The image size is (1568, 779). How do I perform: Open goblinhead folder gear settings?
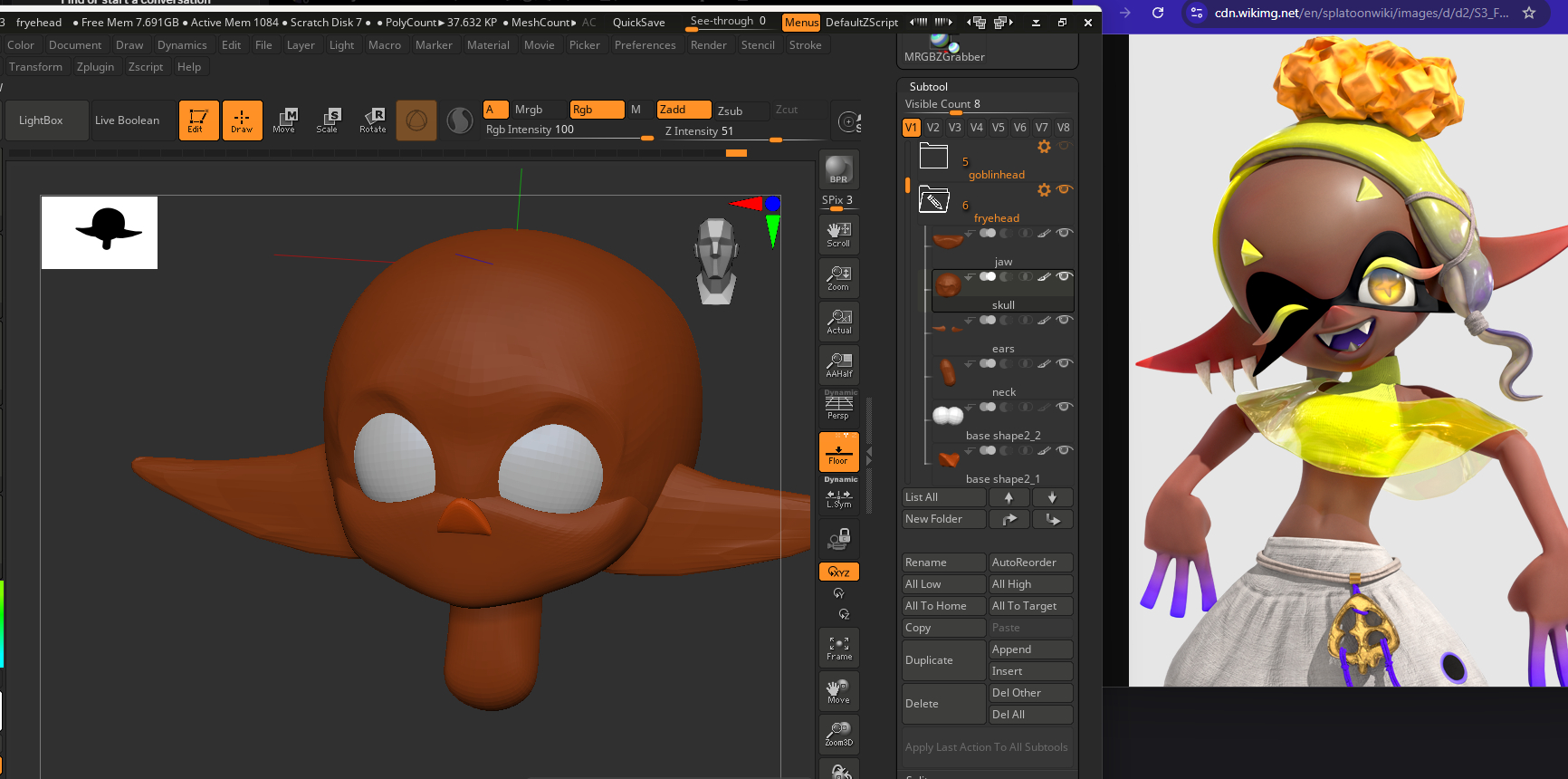coord(1044,147)
